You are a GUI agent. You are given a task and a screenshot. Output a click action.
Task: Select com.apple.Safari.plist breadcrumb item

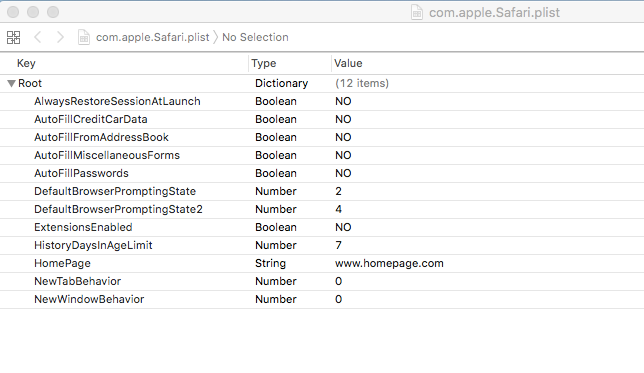click(152, 37)
